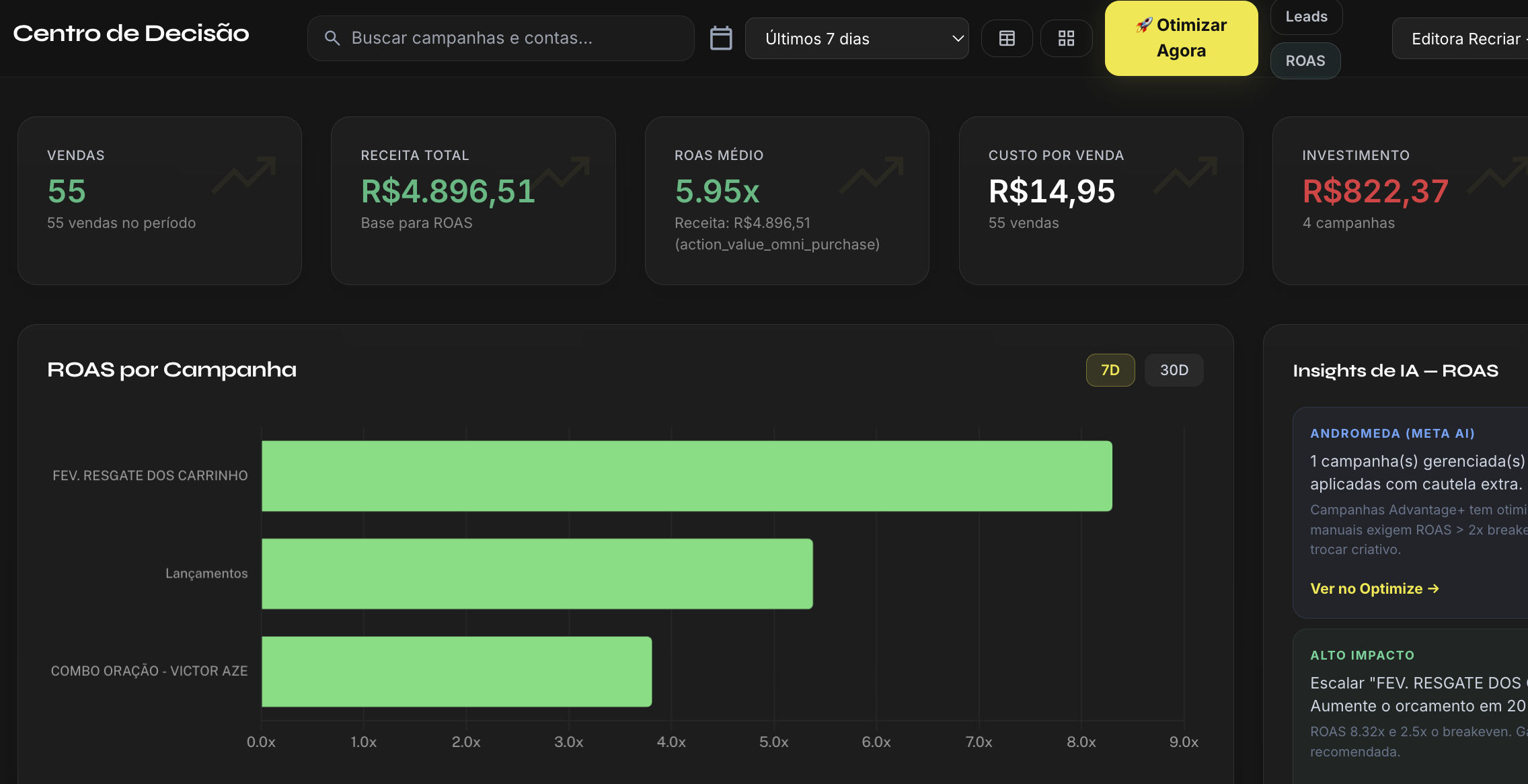This screenshot has width=1528, height=784.
Task: Switch to table view layout
Action: 1007,38
